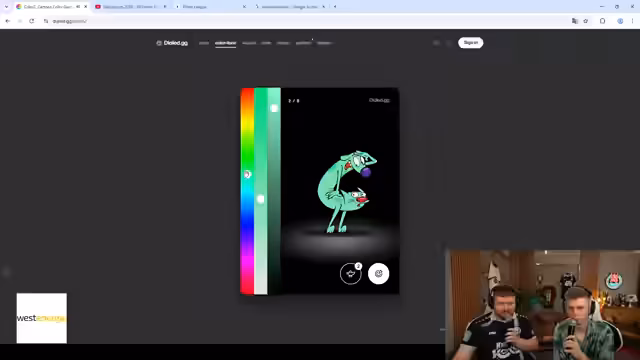Click the white round submit button
640x360 pixels.
pyautogui.click(x=378, y=273)
